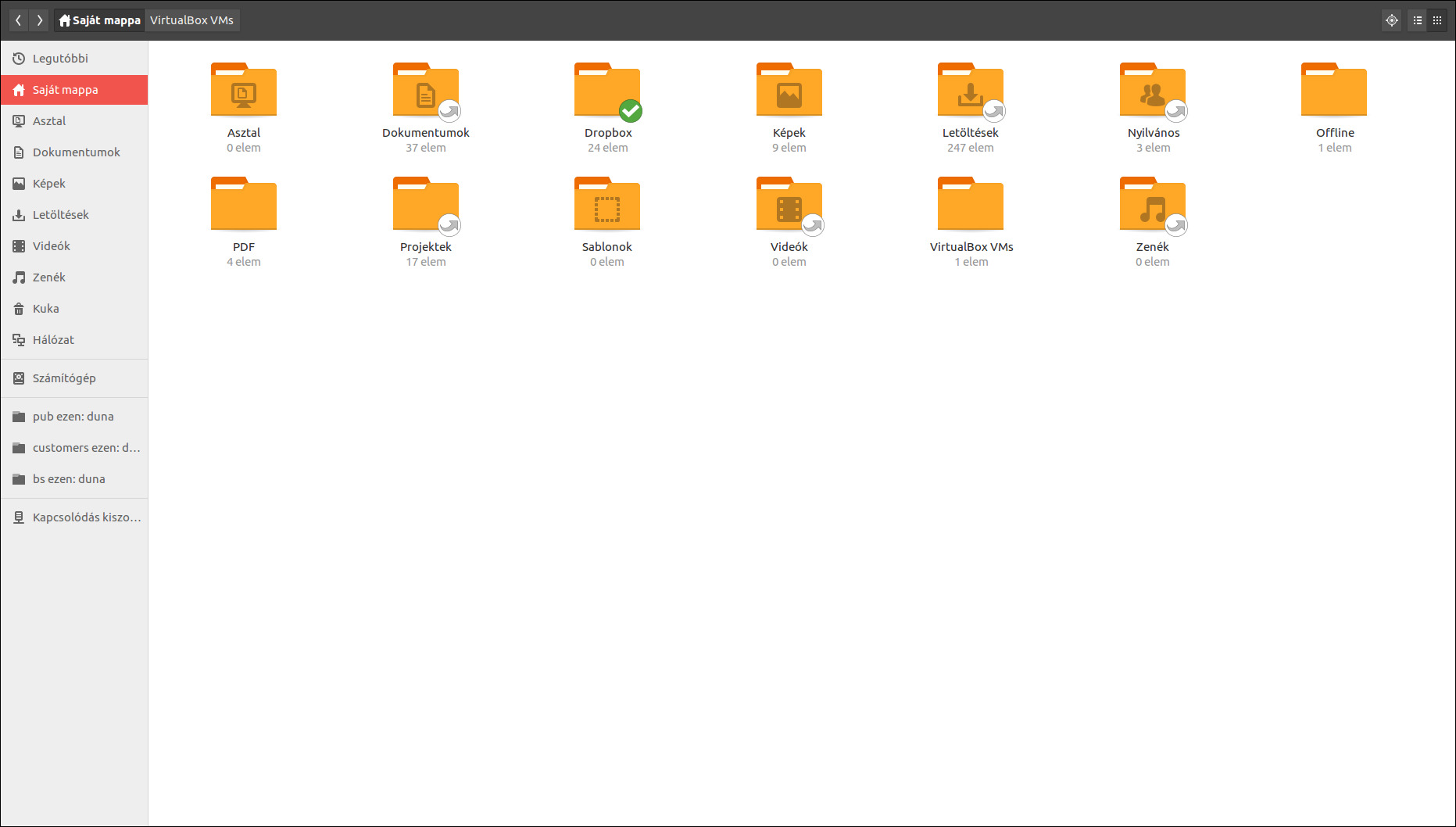
Task: Open Asztal in the sidebar
Action: point(74,121)
